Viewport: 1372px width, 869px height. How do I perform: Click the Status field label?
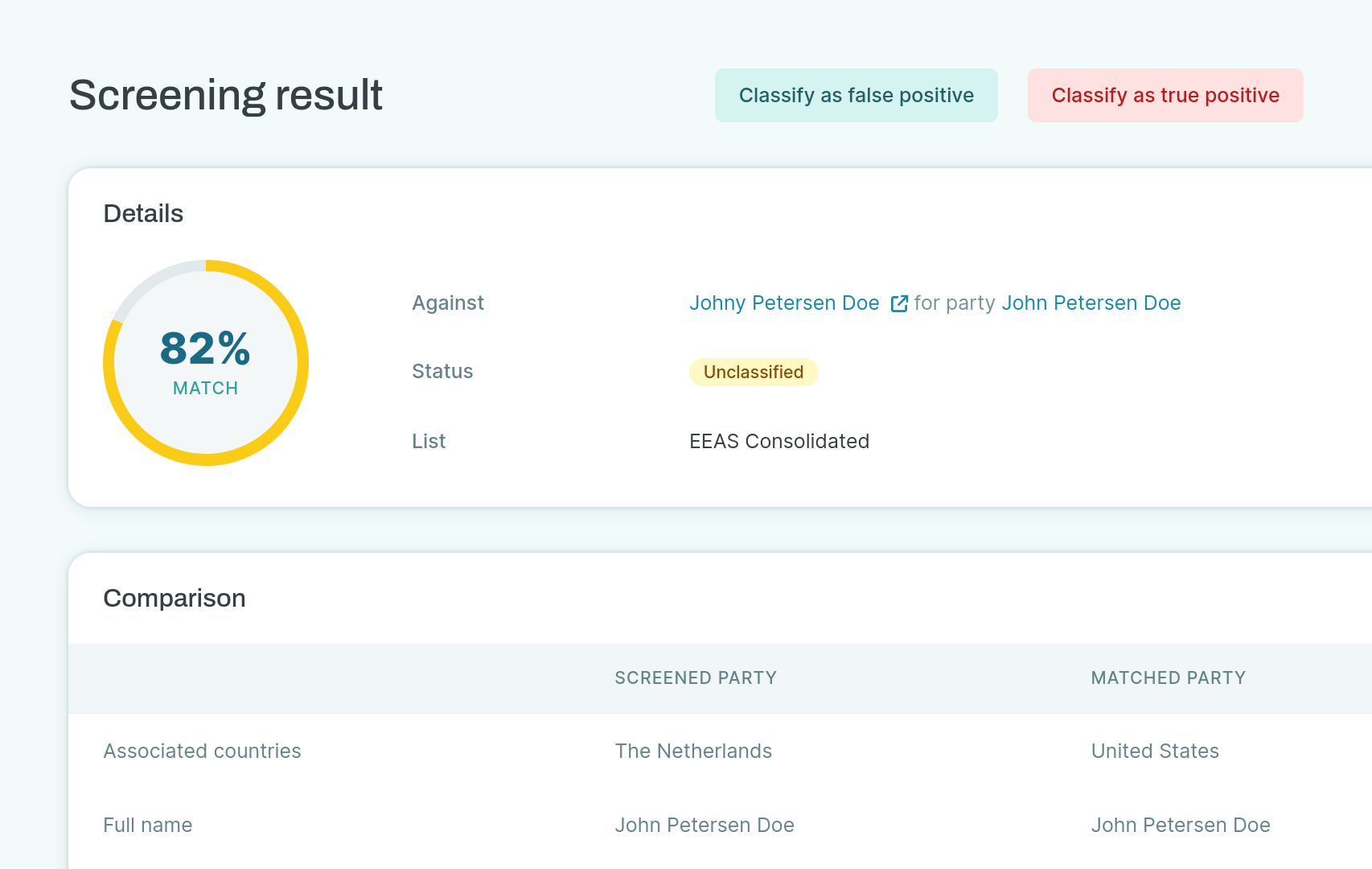(x=442, y=372)
